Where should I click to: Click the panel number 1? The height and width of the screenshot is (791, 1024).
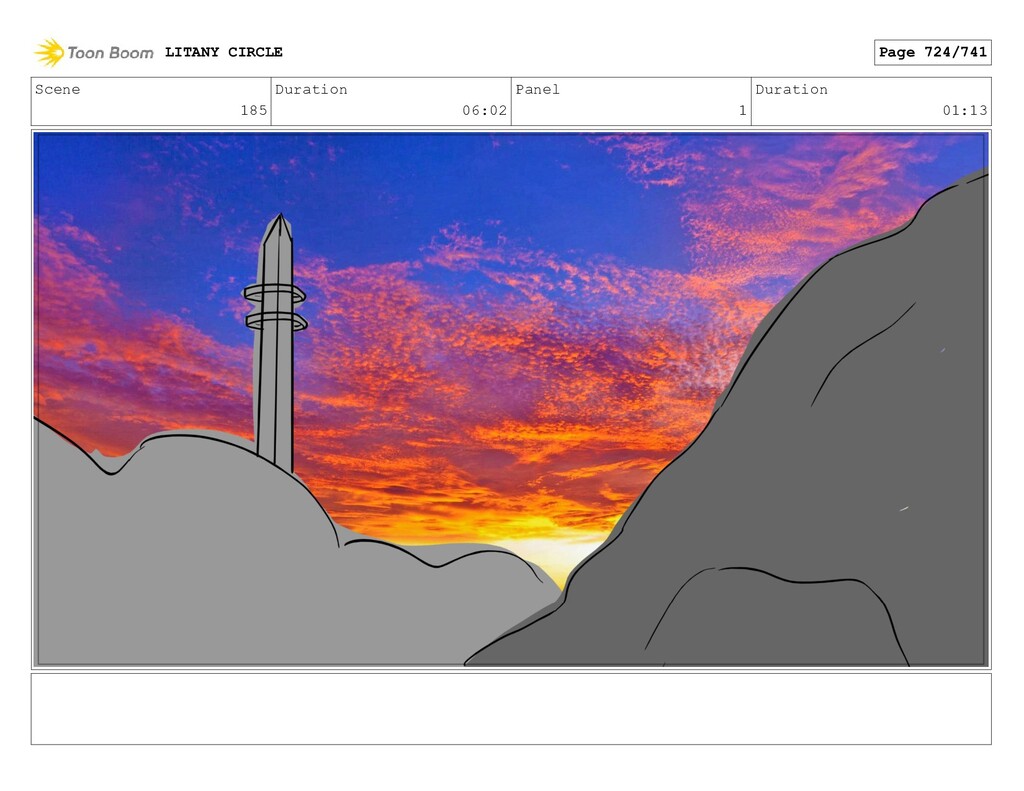pos(743,110)
